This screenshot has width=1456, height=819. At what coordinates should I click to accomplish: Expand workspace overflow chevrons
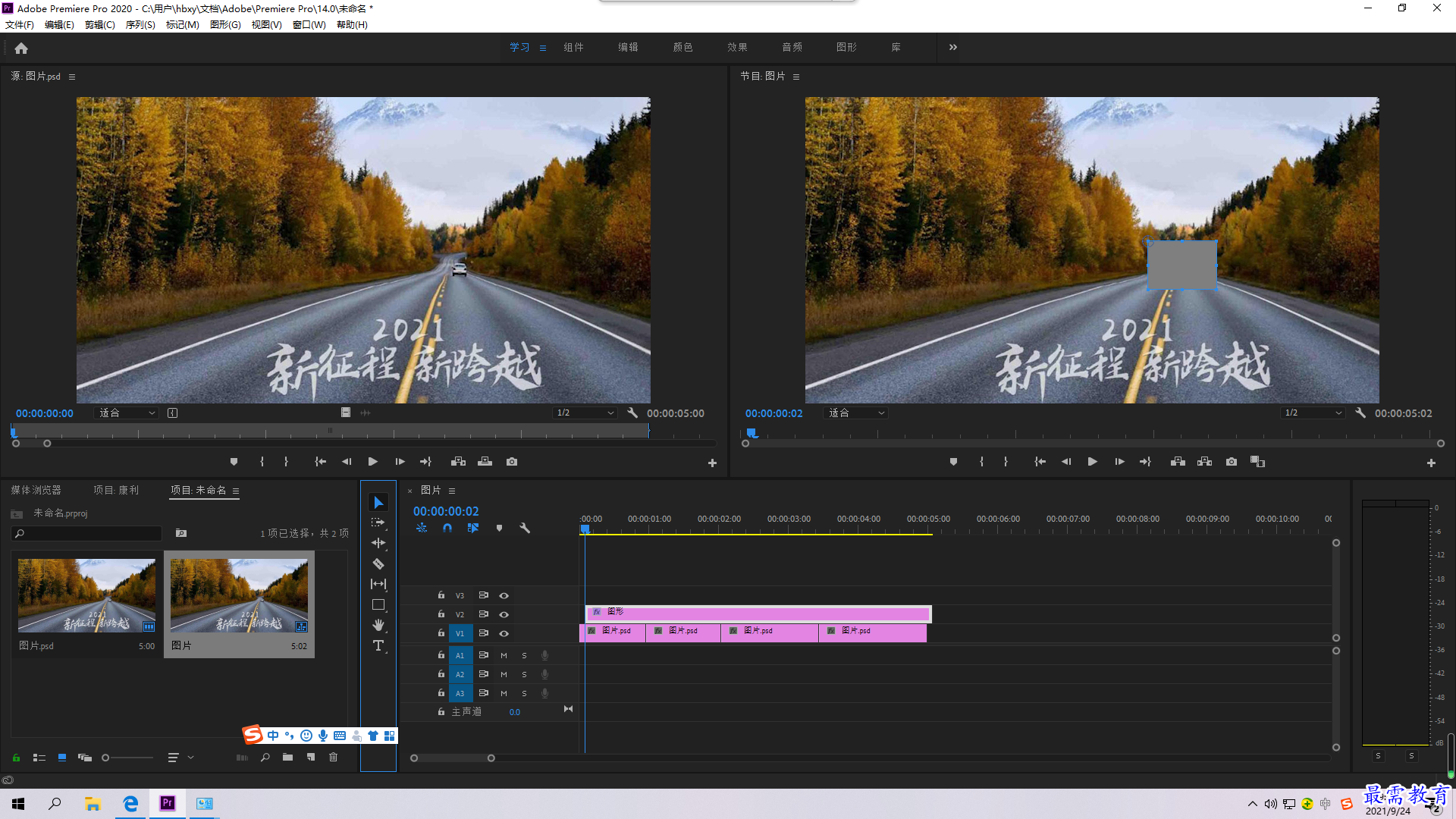(x=953, y=47)
